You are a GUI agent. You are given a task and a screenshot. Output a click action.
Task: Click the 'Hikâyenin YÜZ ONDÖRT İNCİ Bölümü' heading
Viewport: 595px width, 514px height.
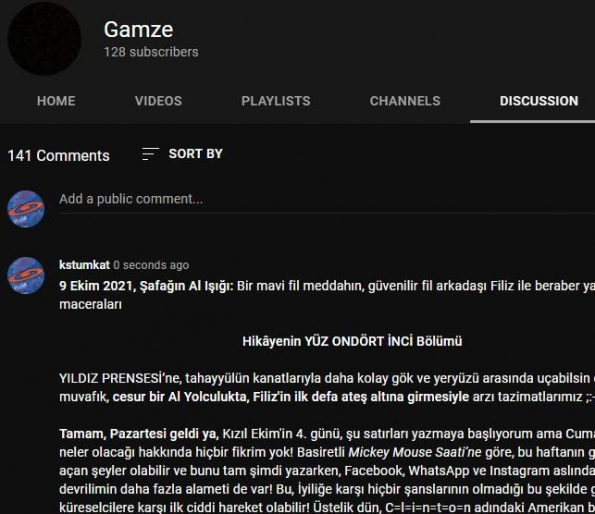point(352,341)
